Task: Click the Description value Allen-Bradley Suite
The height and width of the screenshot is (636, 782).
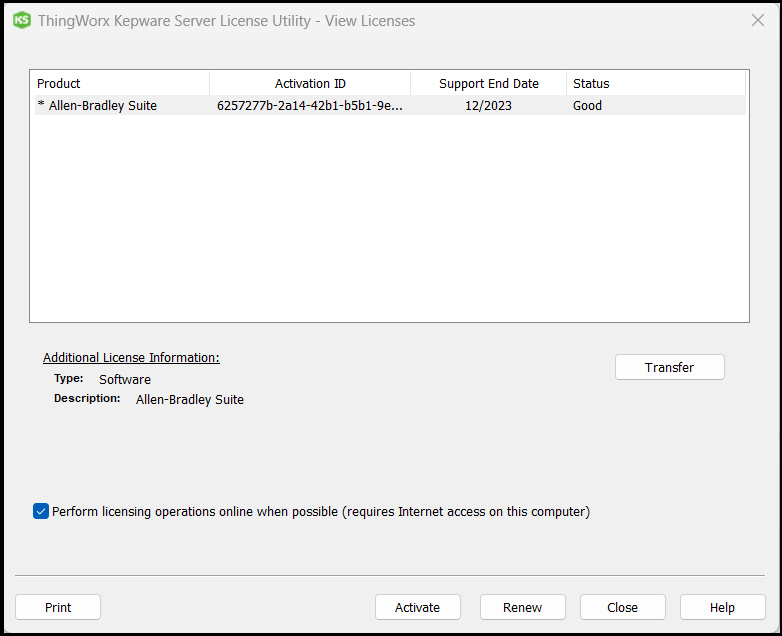Action: point(190,399)
